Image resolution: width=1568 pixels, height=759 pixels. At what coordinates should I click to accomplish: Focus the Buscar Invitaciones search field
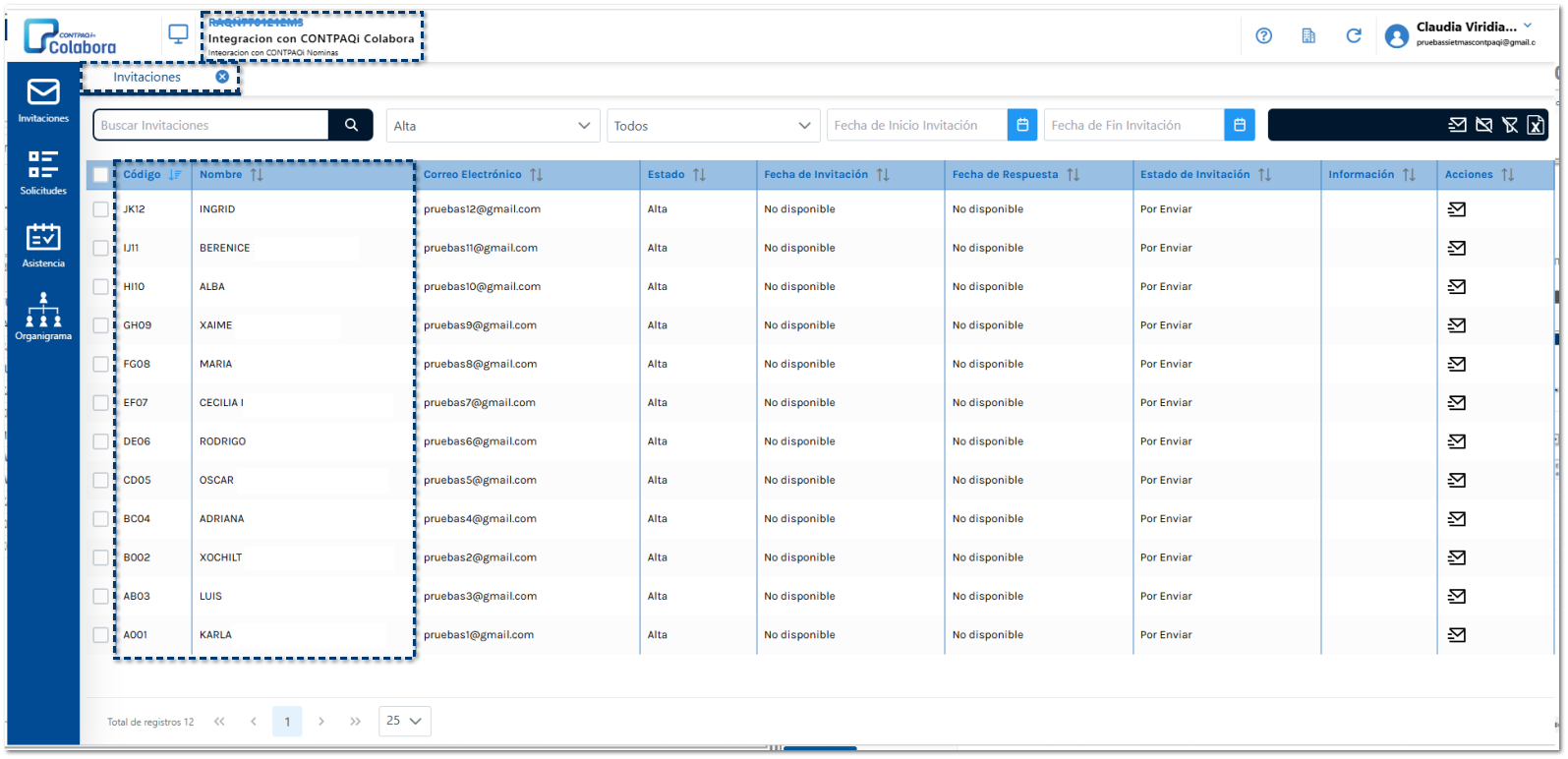tap(211, 125)
